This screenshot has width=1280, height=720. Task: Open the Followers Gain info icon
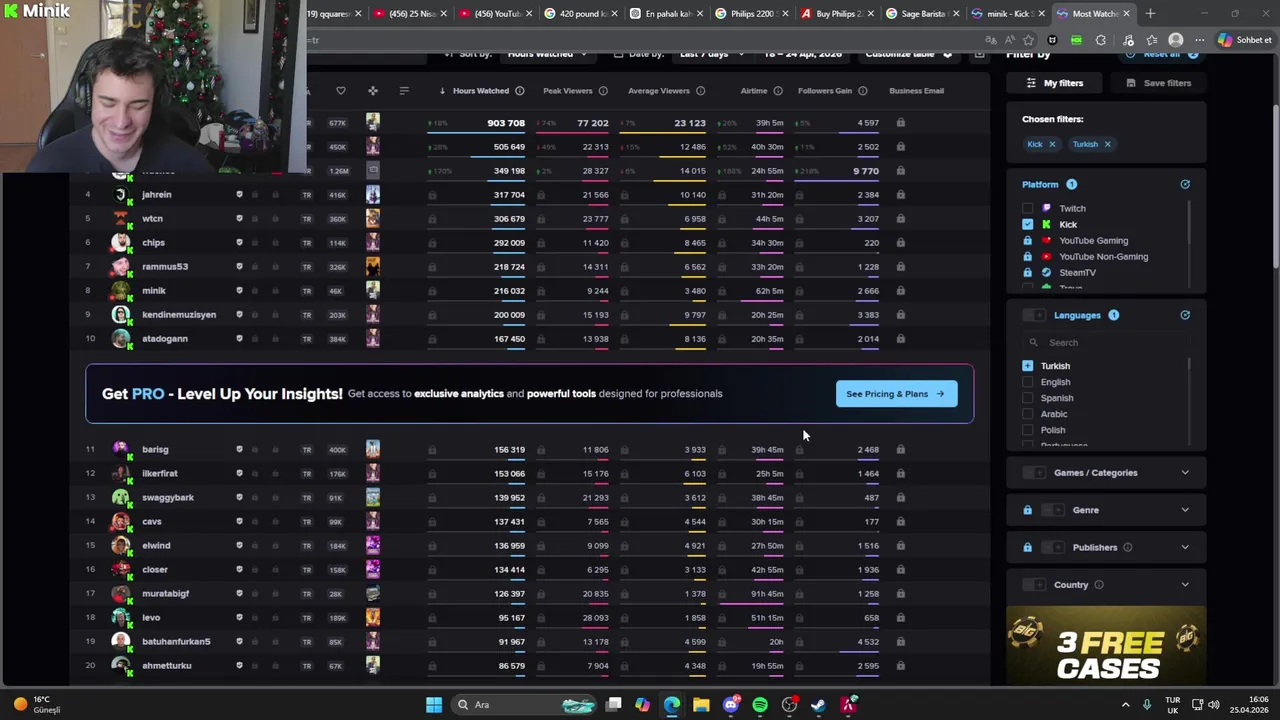point(863,91)
